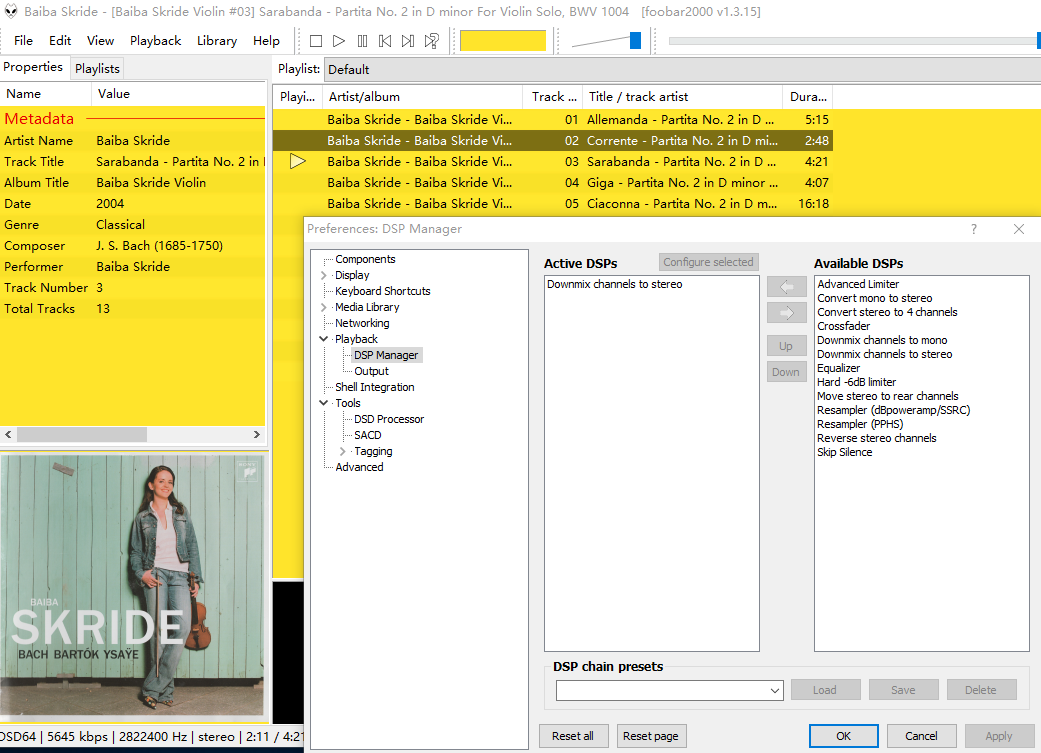Skip to the next track
This screenshot has height=753, width=1041.
[408, 41]
